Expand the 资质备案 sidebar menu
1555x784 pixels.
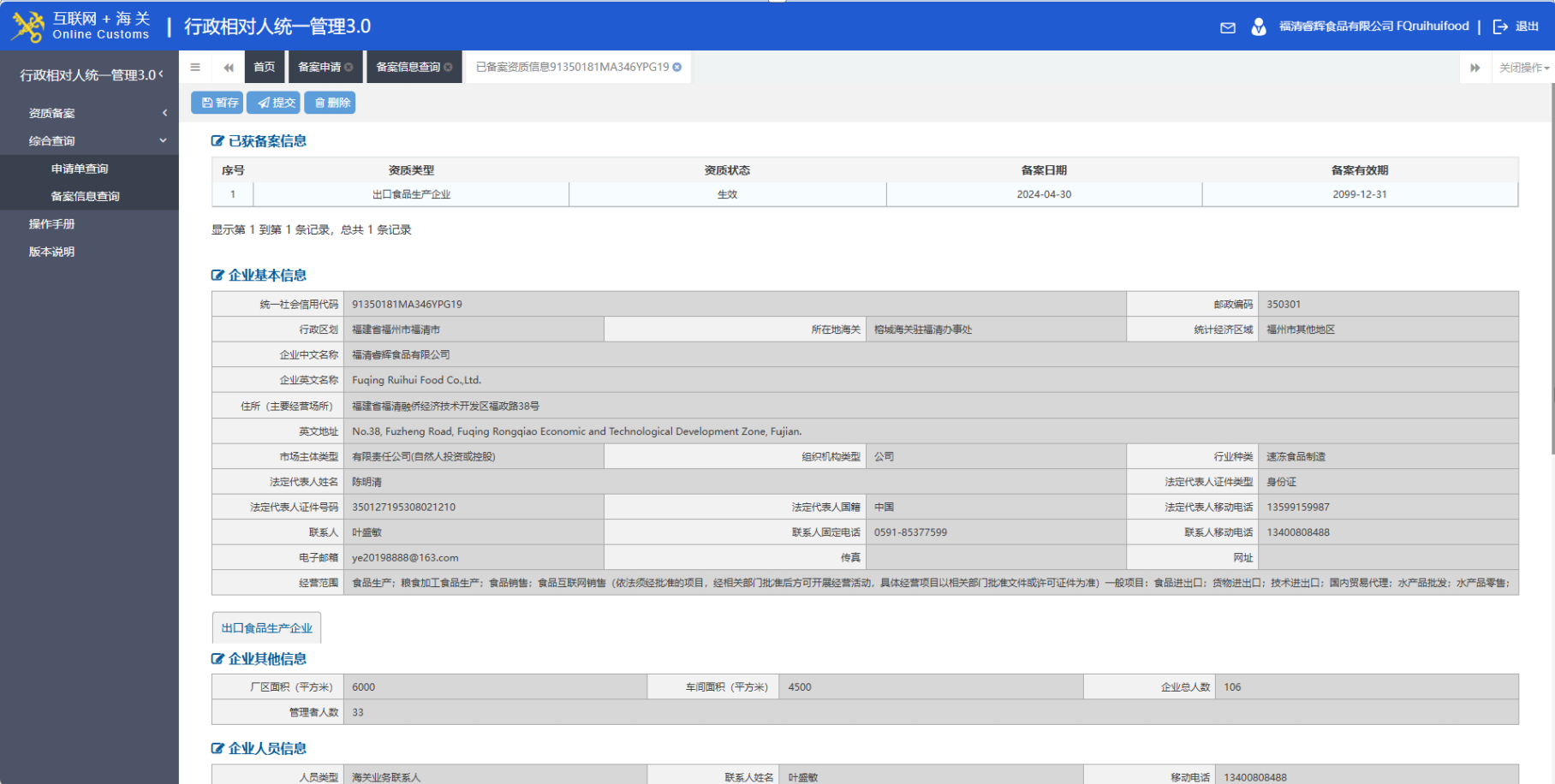point(89,113)
